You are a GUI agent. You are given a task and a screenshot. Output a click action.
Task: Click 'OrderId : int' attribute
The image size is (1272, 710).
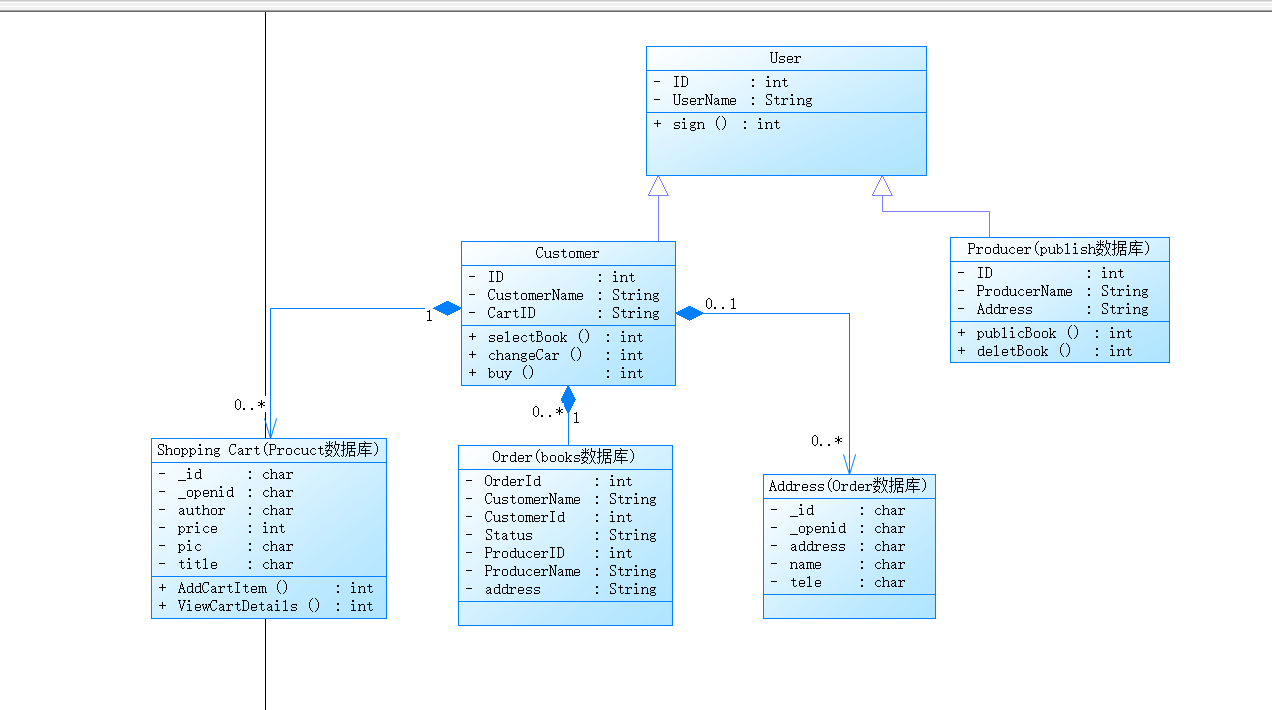(x=549, y=481)
